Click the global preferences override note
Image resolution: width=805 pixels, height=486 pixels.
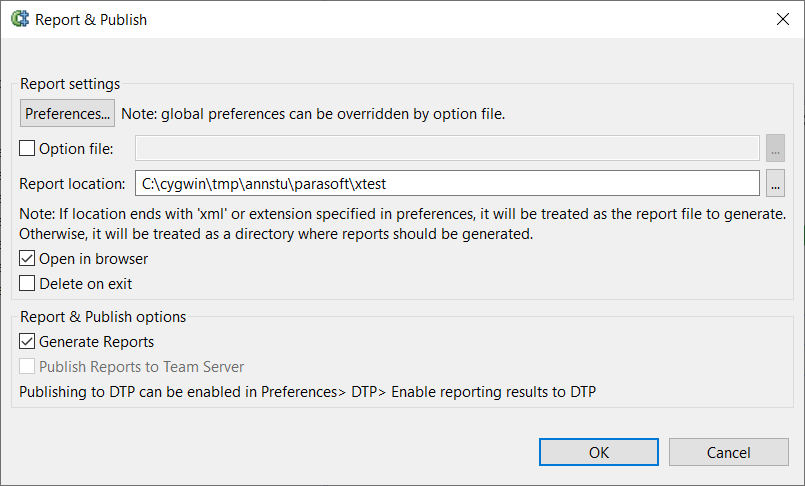coord(313,114)
